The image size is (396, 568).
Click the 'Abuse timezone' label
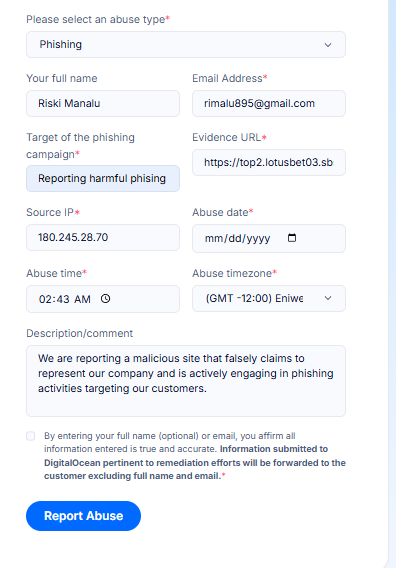coord(234,273)
